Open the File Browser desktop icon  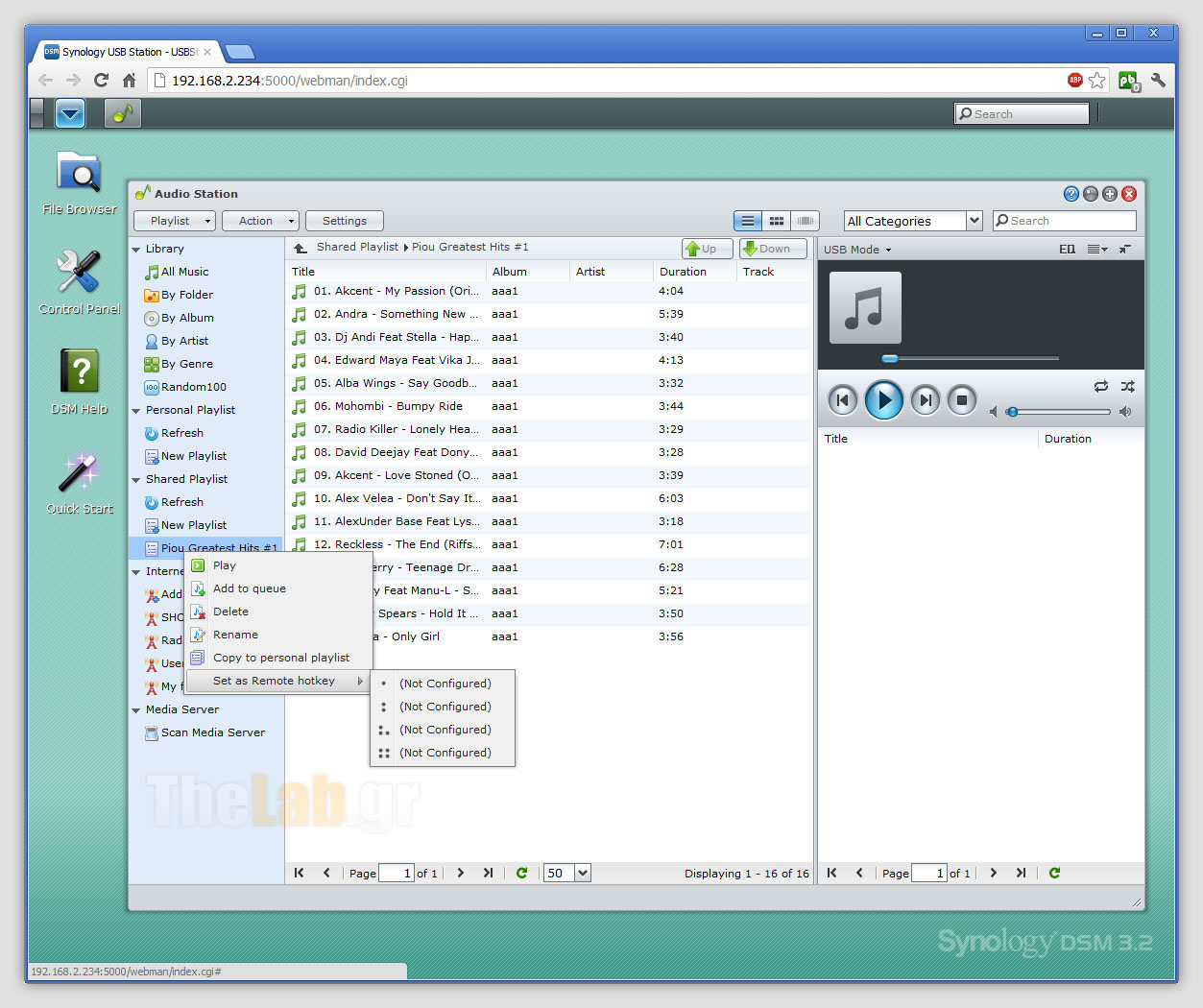coord(79,182)
